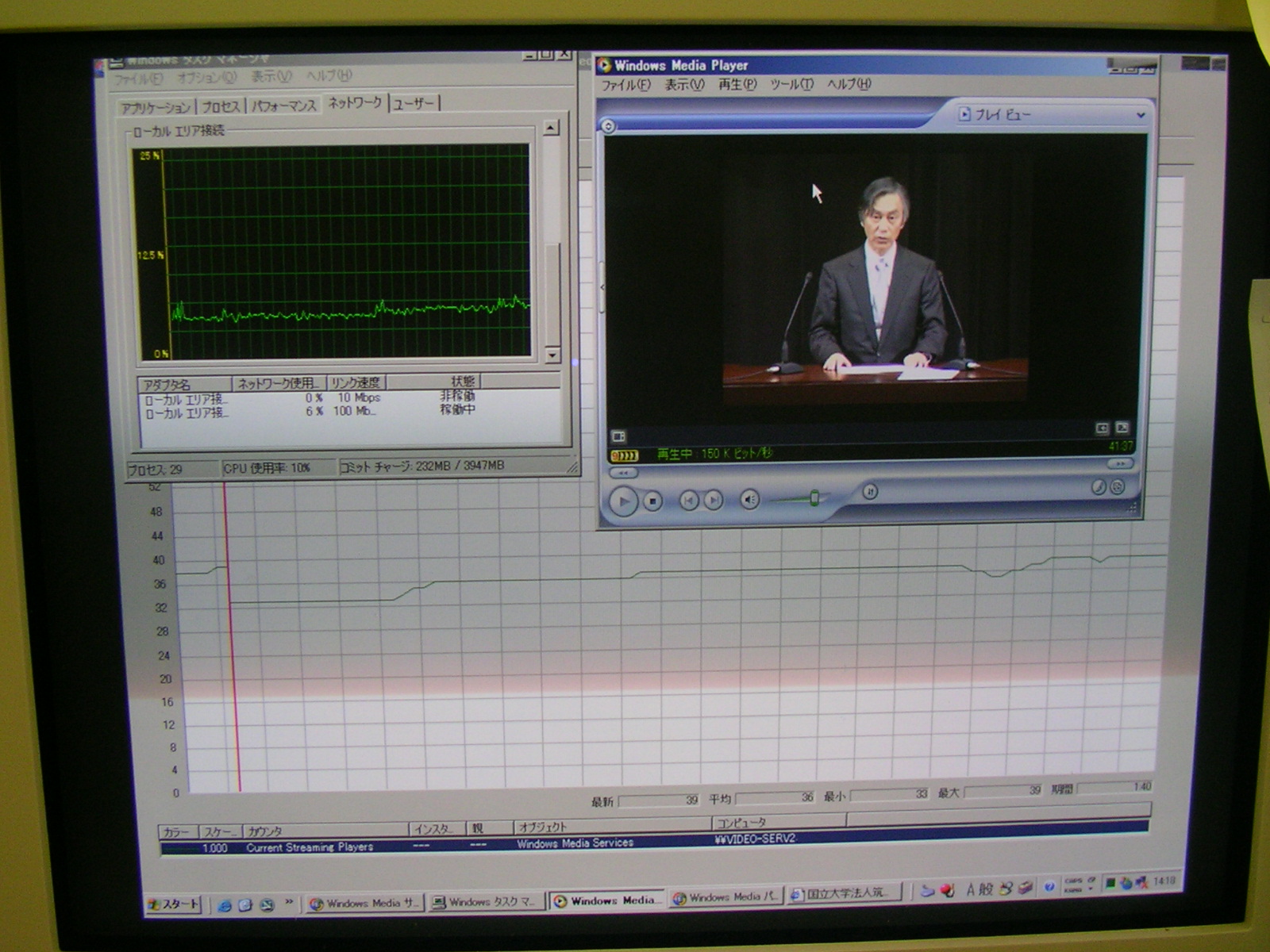Click the network graph scroll up arrow

tap(551, 128)
